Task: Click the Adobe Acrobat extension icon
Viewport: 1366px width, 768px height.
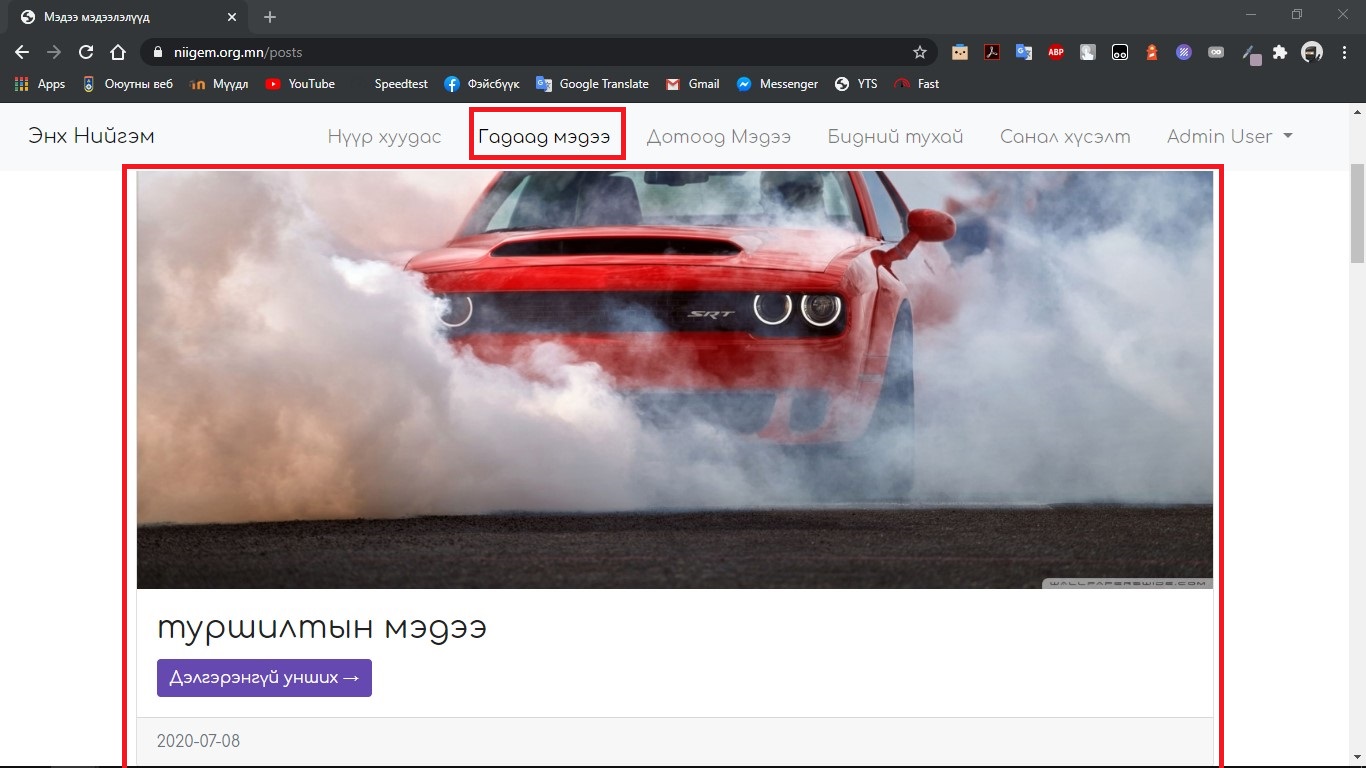Action: 991,52
